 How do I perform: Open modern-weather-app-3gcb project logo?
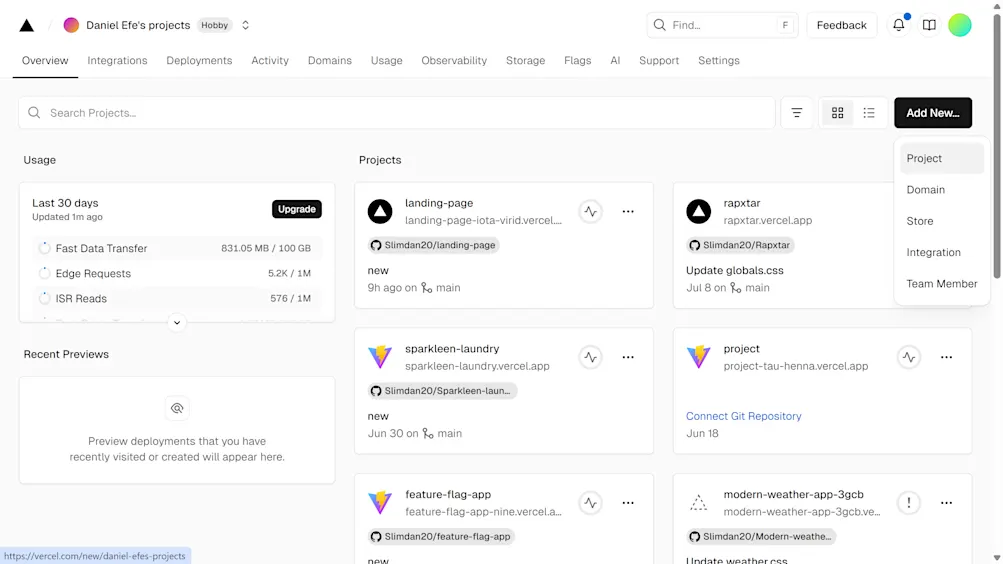(699, 503)
